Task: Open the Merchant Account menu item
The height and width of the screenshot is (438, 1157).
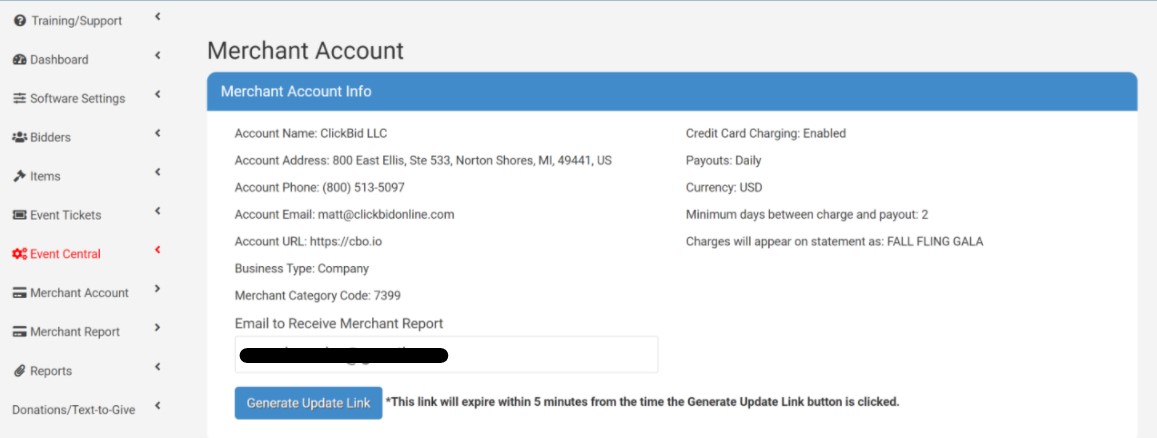Action: pos(79,293)
